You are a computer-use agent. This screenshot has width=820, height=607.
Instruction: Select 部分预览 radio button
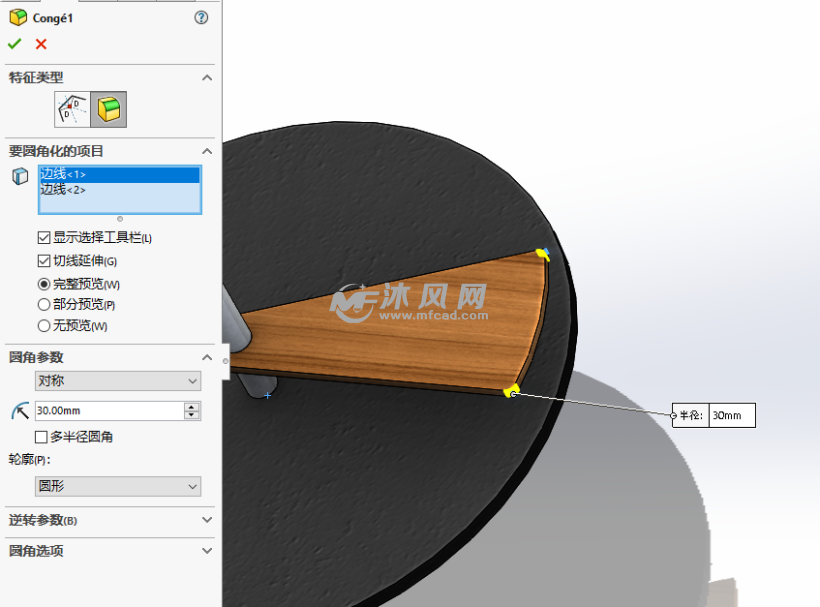click(x=44, y=304)
